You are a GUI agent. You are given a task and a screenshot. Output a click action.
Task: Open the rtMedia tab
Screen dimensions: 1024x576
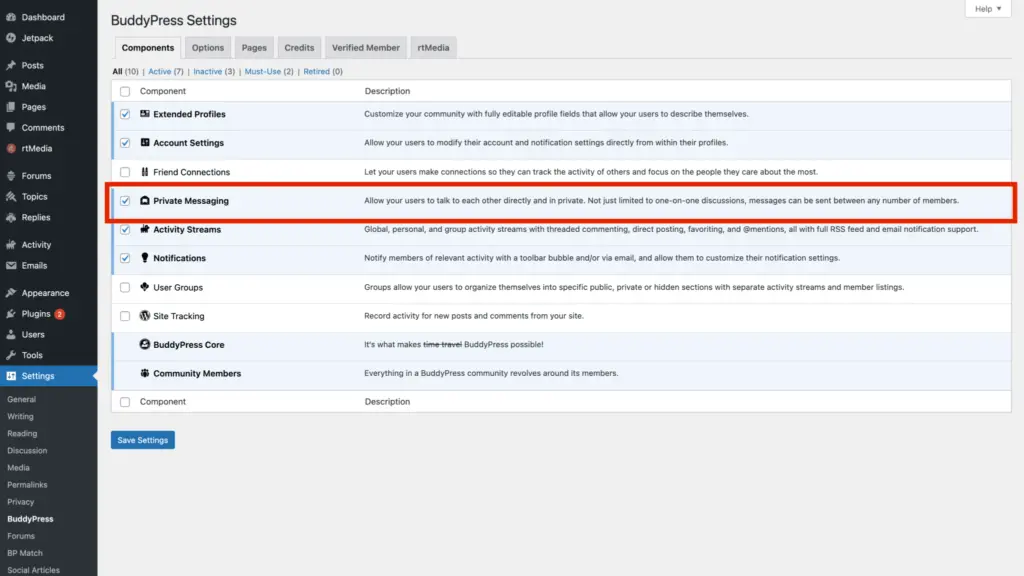433,48
